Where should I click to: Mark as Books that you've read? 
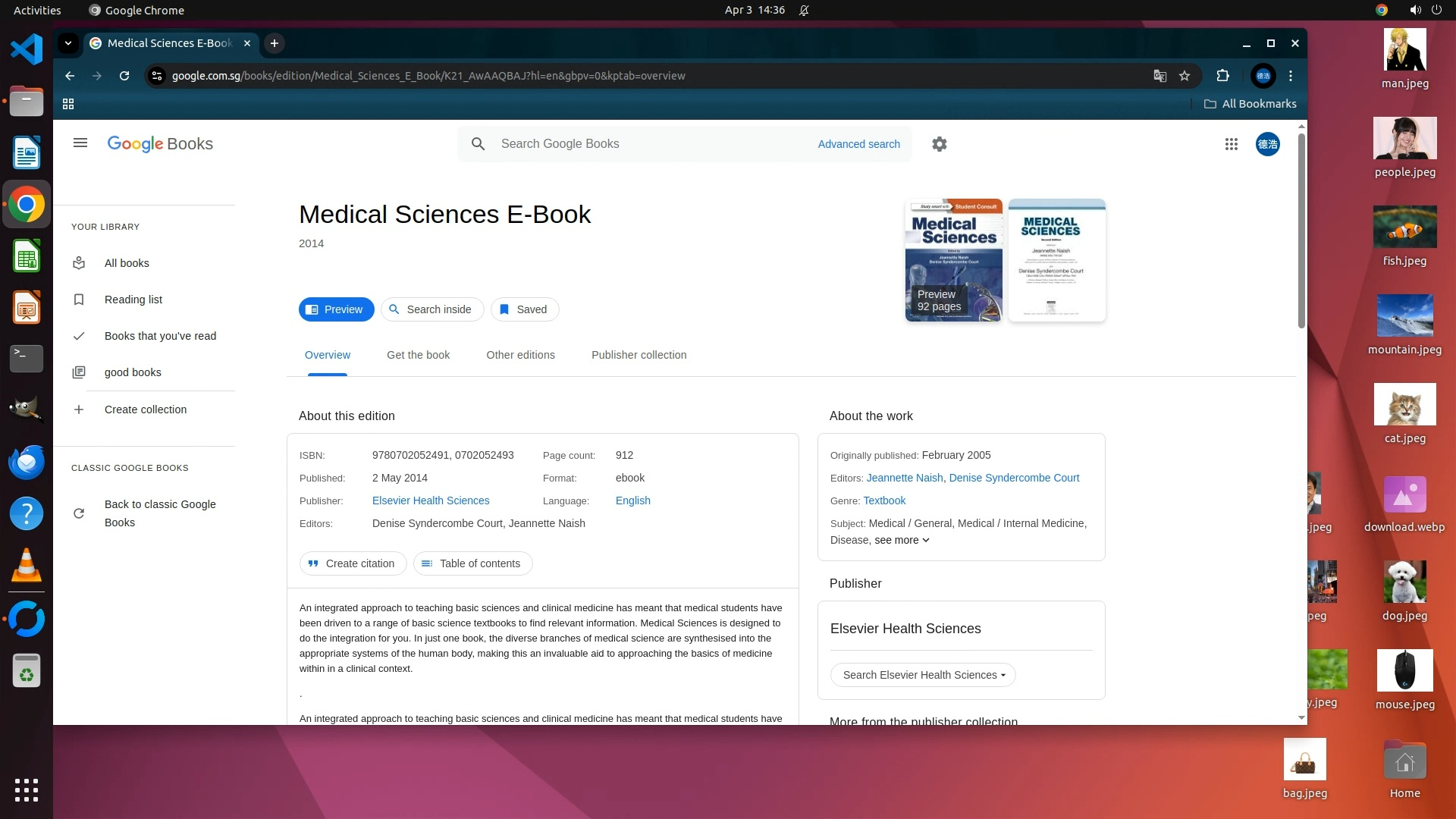pos(160,336)
